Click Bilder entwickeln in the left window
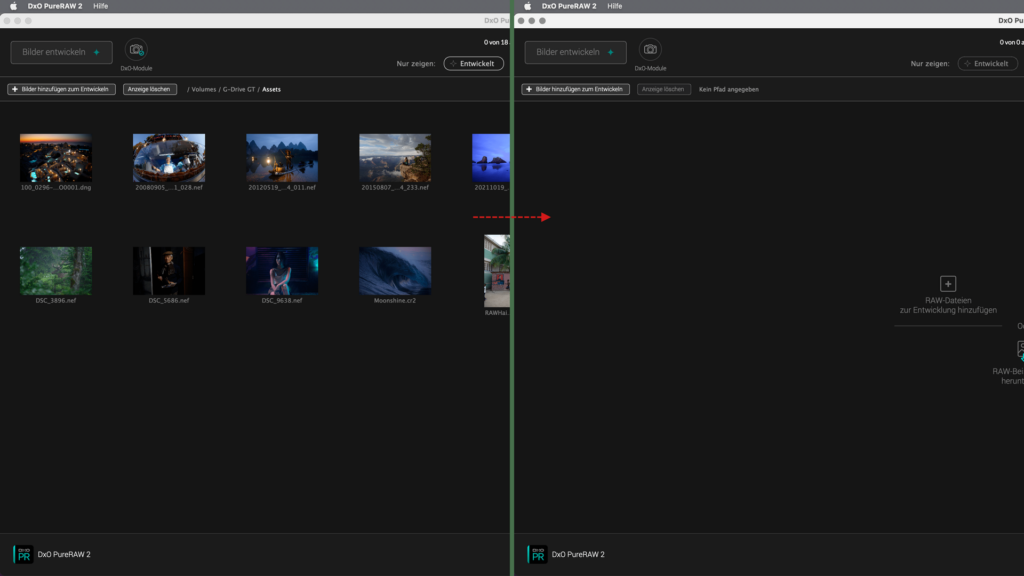The height and width of the screenshot is (576, 1024). point(61,52)
